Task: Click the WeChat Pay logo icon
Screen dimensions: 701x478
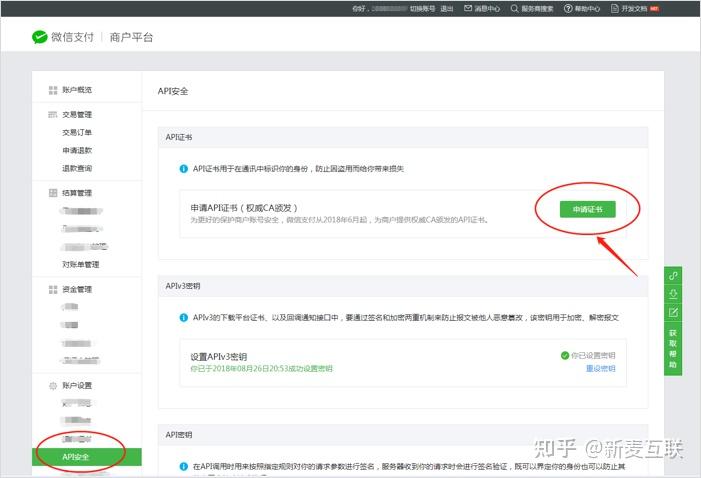Action: pyautogui.click(x=39, y=37)
